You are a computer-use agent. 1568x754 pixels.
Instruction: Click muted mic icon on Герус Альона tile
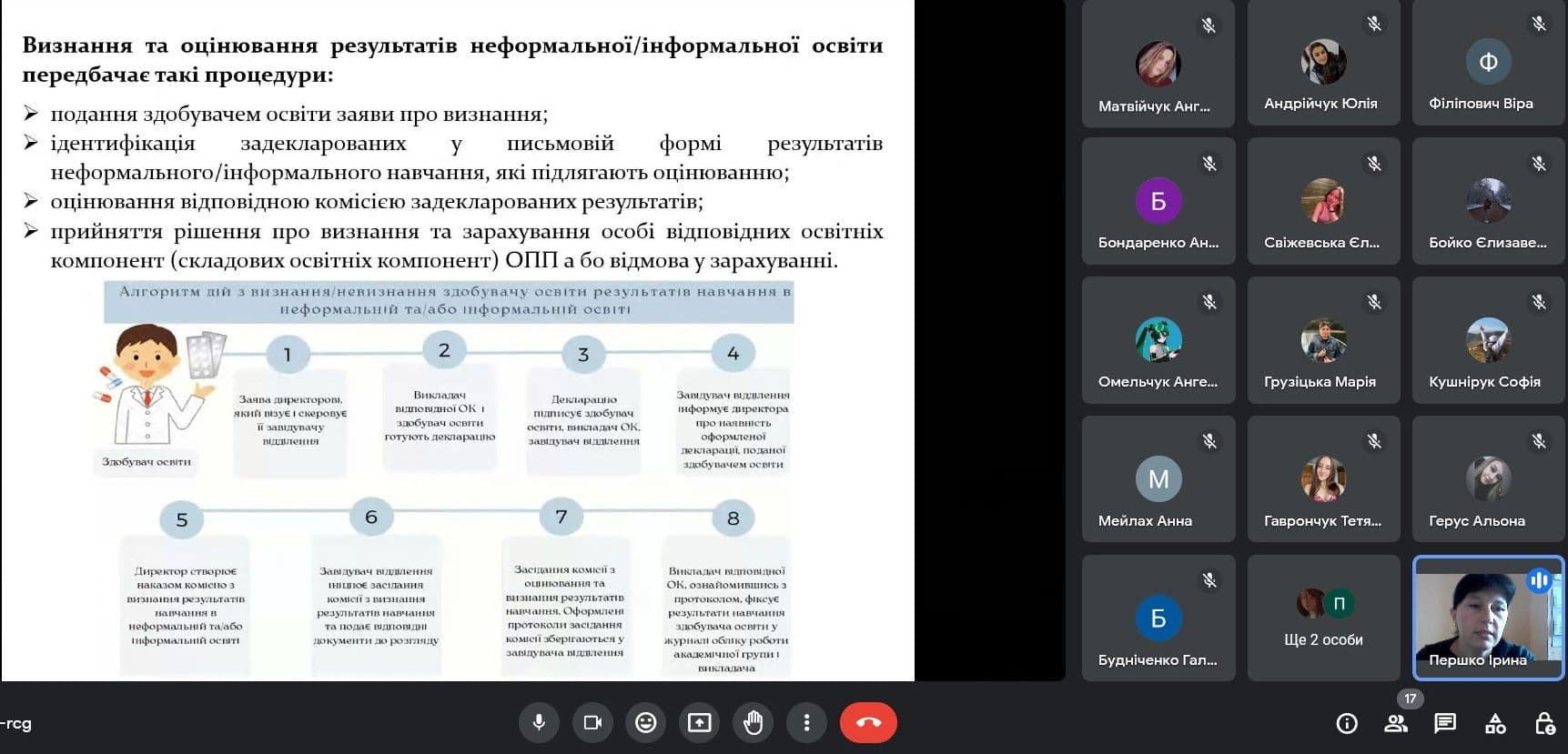(x=1539, y=441)
